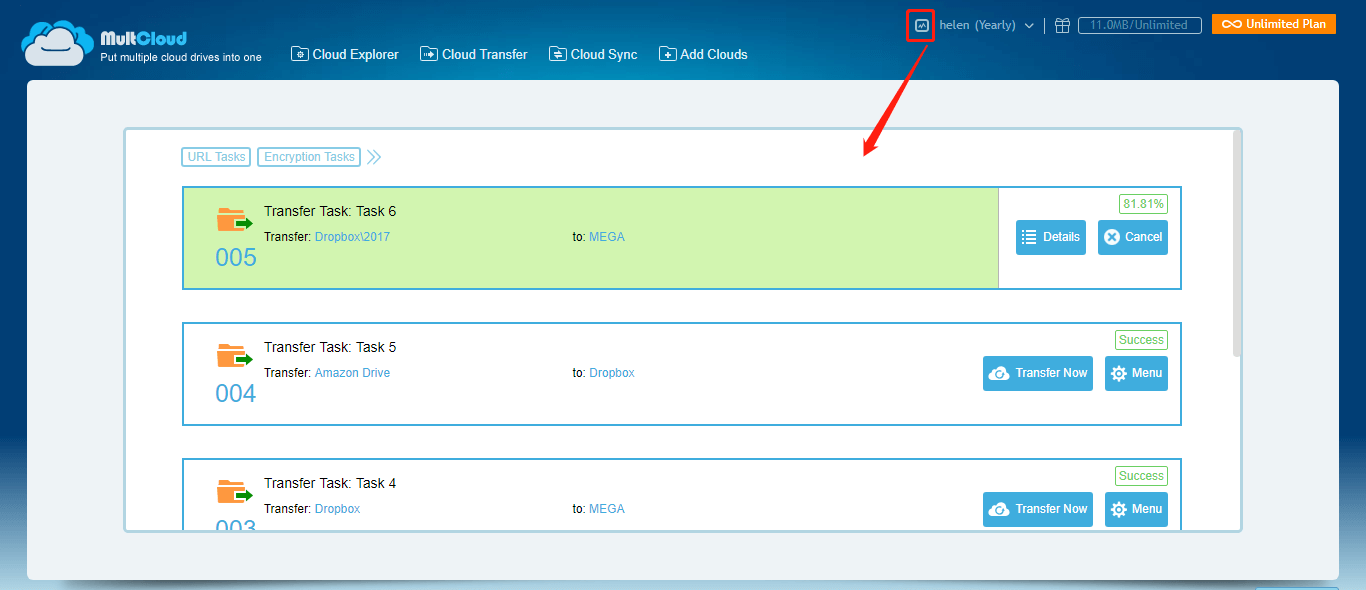Click the Task 5 transfer folder icon
The height and width of the screenshot is (590, 1366).
(234, 356)
